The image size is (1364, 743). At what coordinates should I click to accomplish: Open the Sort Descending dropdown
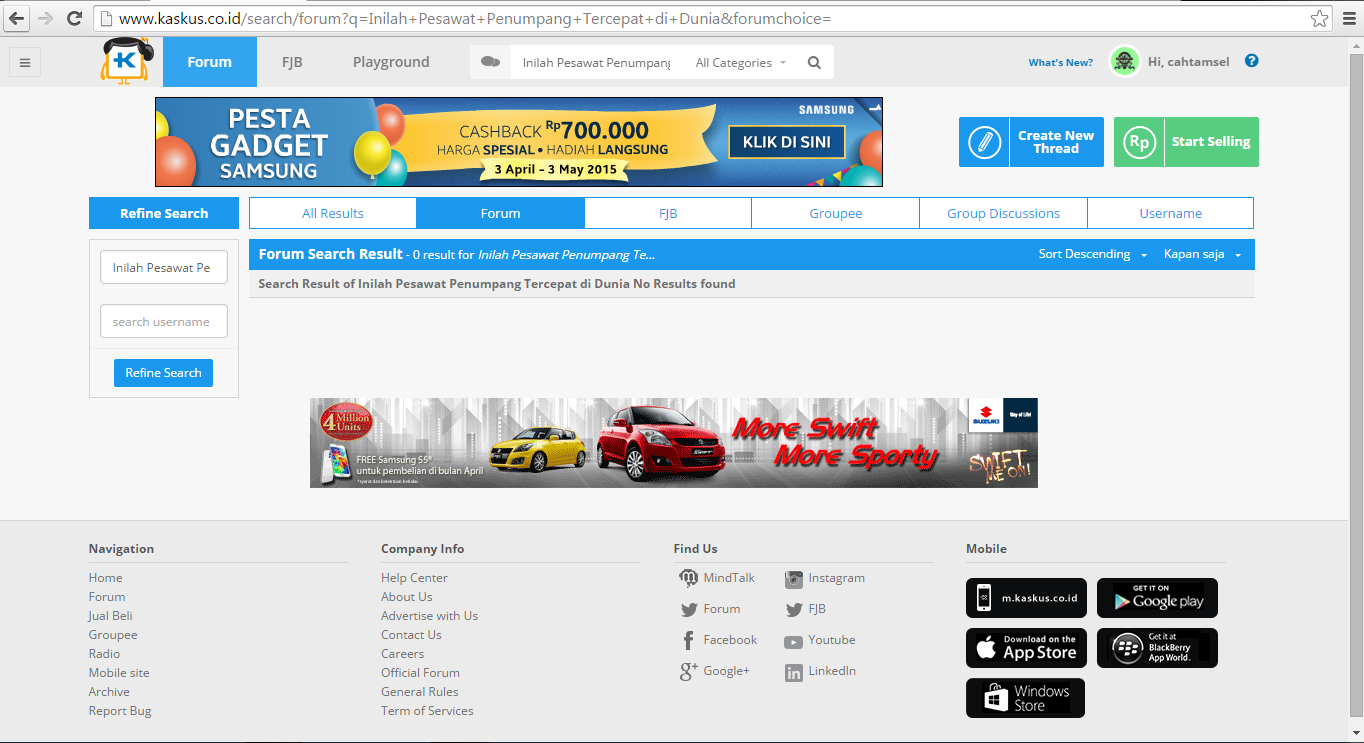(x=1093, y=254)
